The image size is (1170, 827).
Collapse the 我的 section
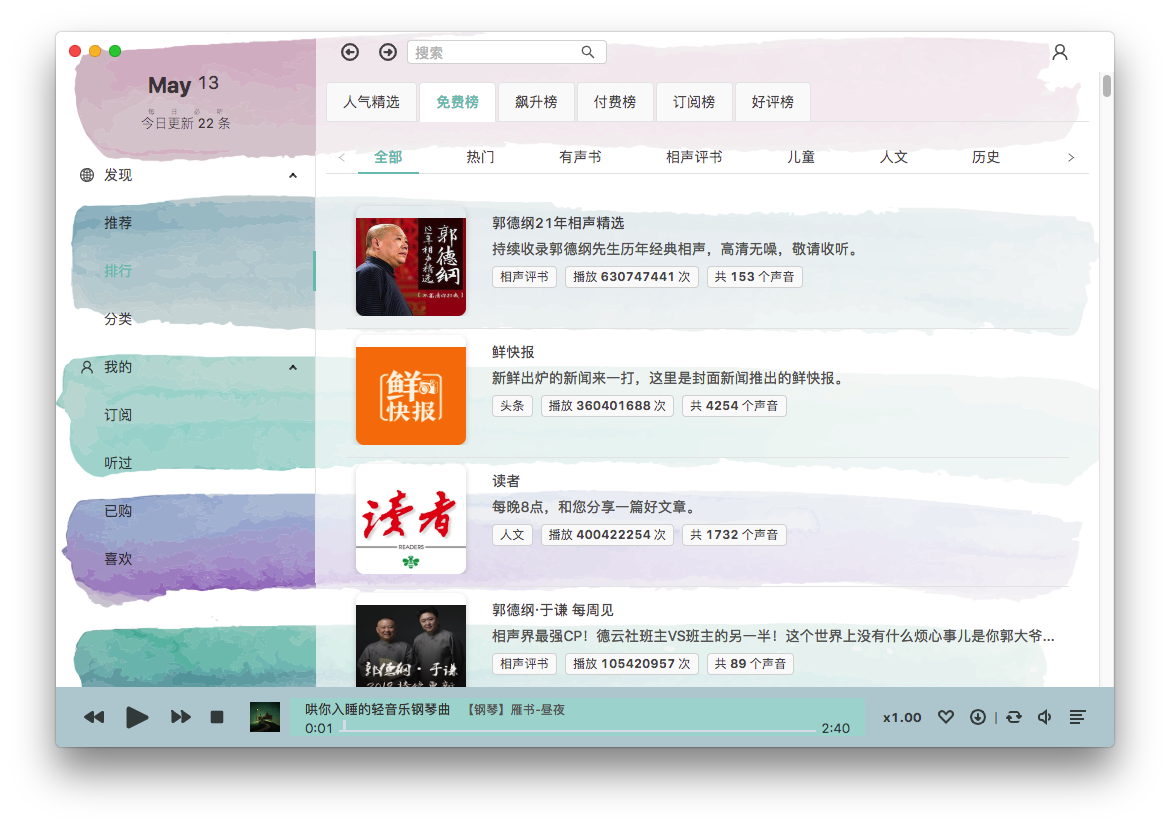click(293, 367)
